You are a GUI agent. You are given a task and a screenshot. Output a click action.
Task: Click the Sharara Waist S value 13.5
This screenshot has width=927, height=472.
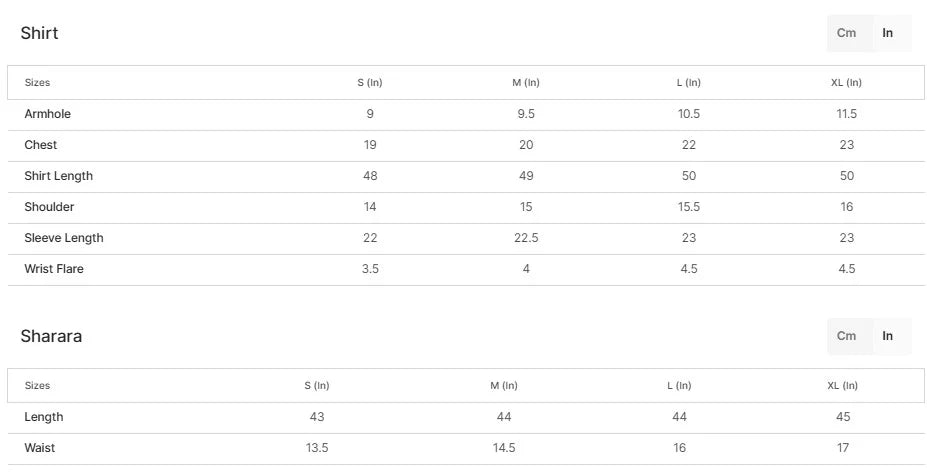(x=317, y=448)
